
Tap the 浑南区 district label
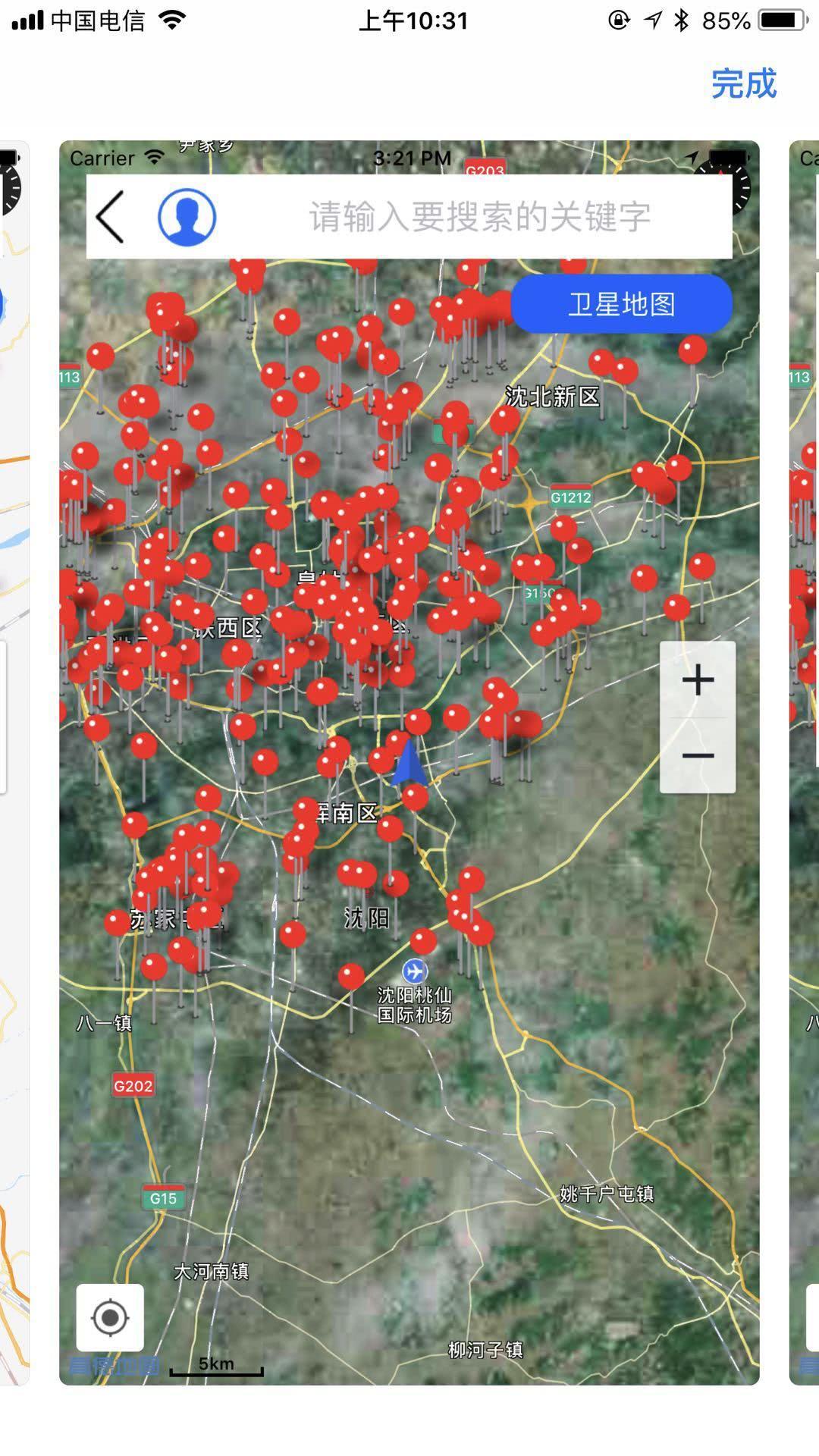347,814
